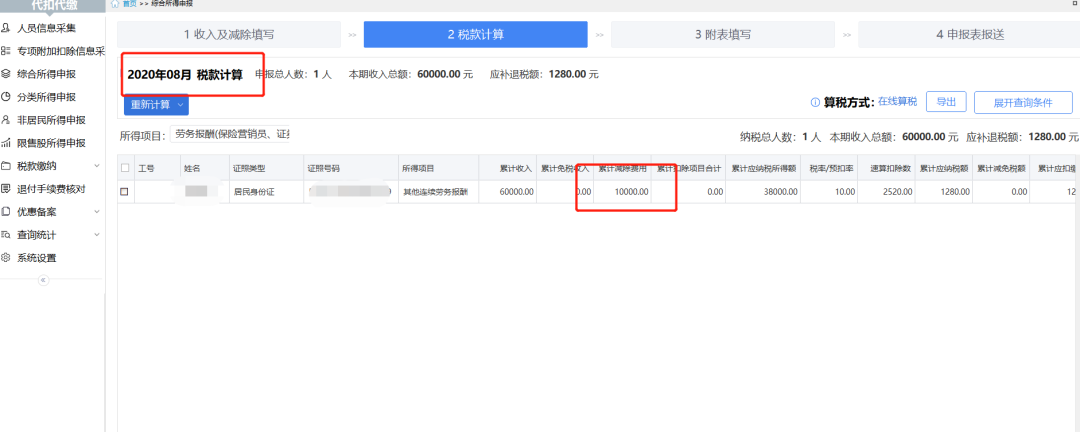Screen dimensions: 1080x432
Task: Collapse the sidebar using the double-chevron handle
Action: click(43, 280)
